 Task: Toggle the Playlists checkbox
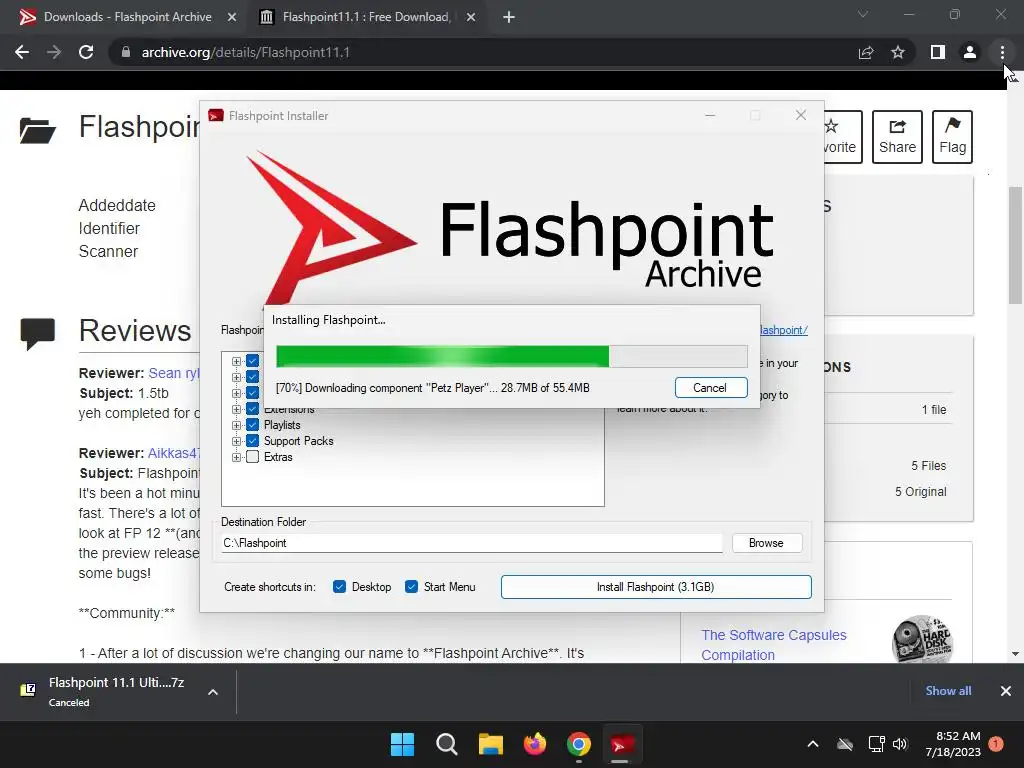(x=253, y=425)
